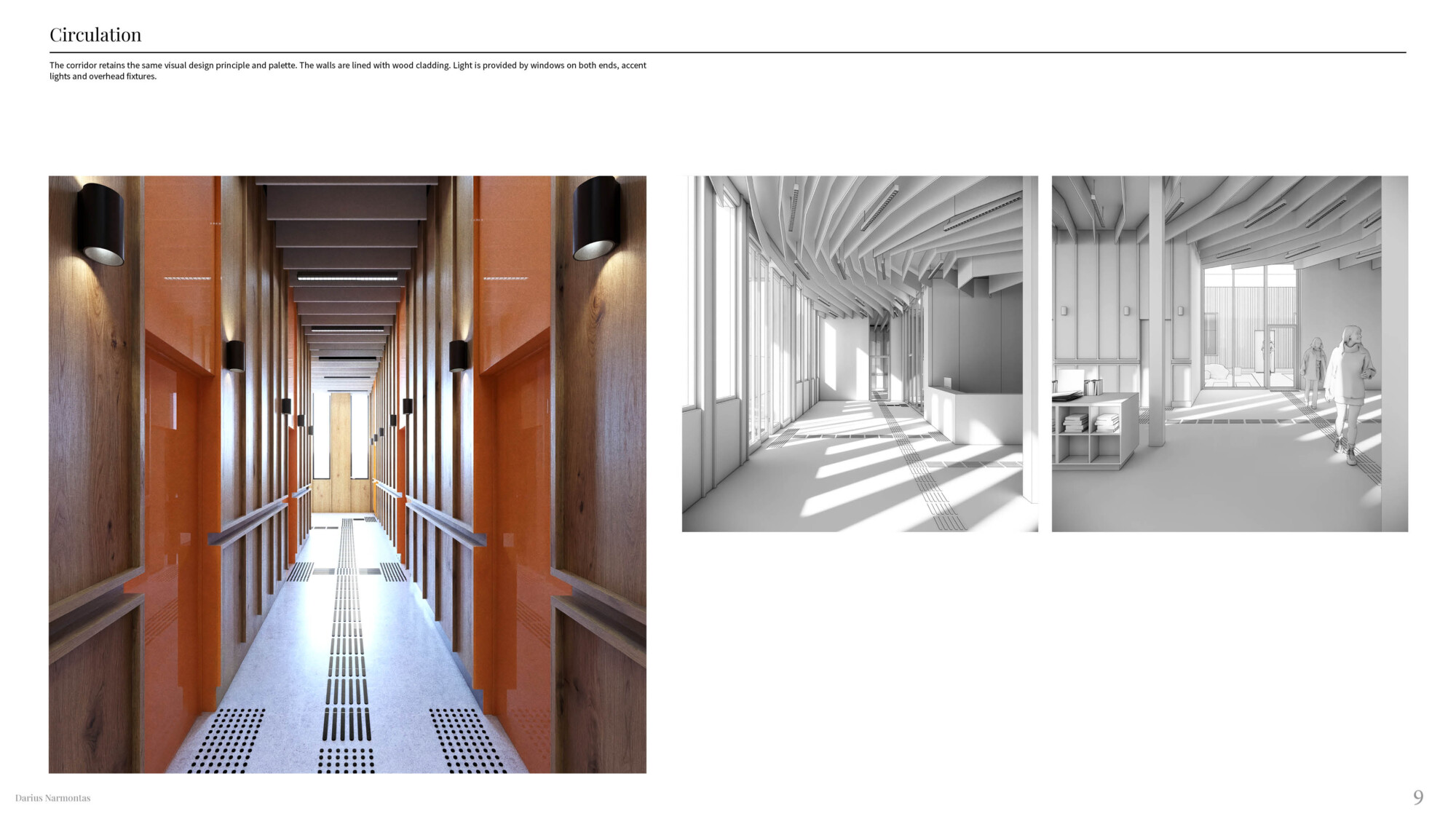
Task: Click the overhead linear ceiling light in corridor
Action: [347, 277]
